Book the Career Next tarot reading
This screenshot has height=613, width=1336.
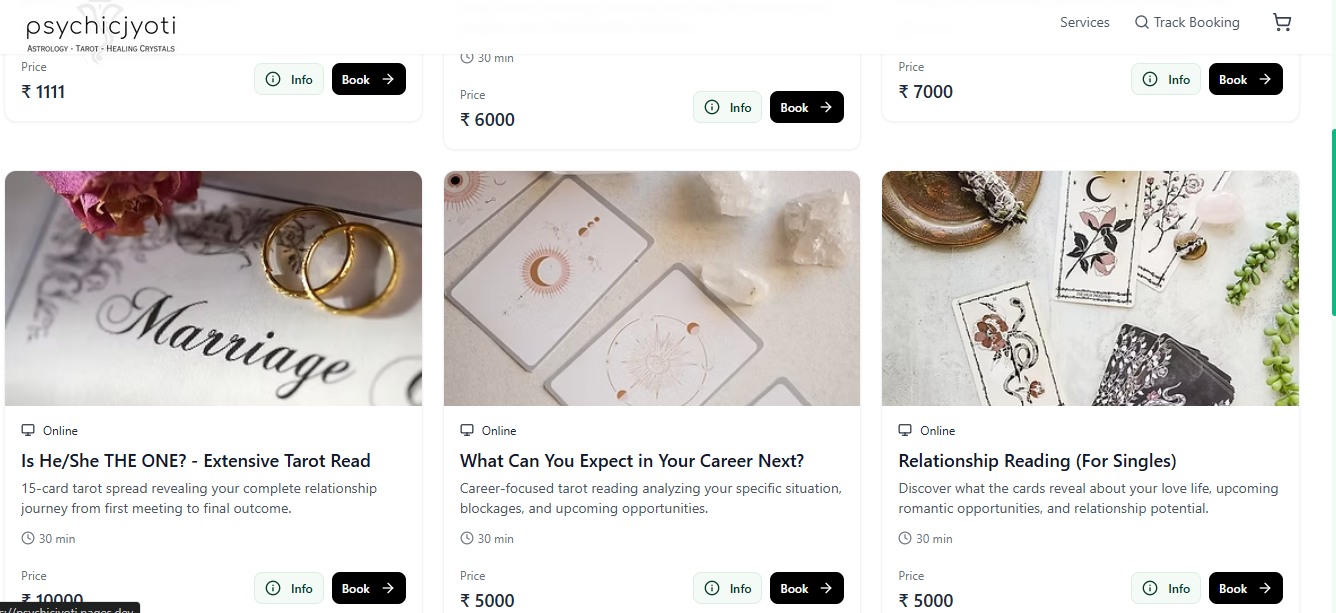(806, 589)
